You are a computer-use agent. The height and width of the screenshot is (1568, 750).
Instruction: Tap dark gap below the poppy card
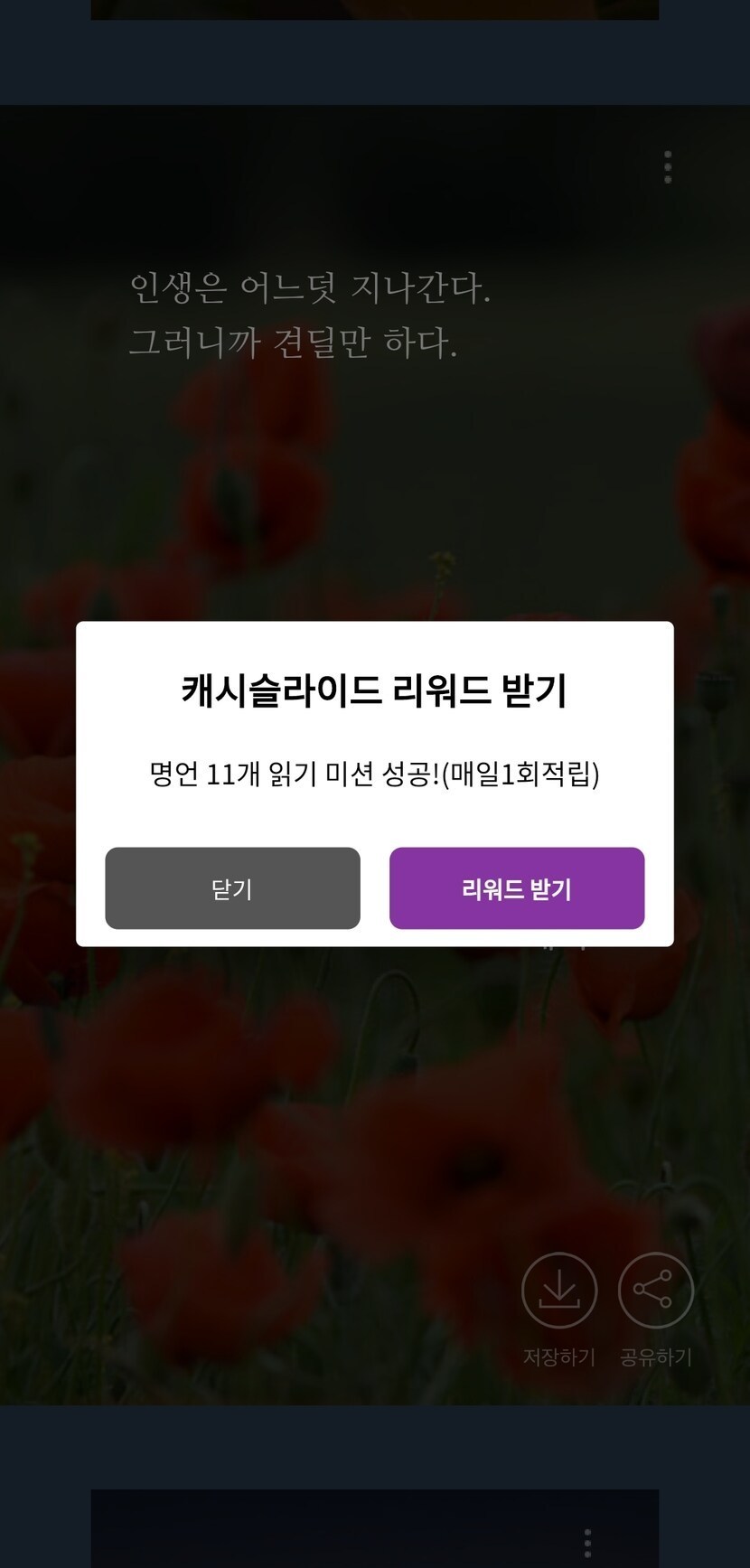(375, 1446)
